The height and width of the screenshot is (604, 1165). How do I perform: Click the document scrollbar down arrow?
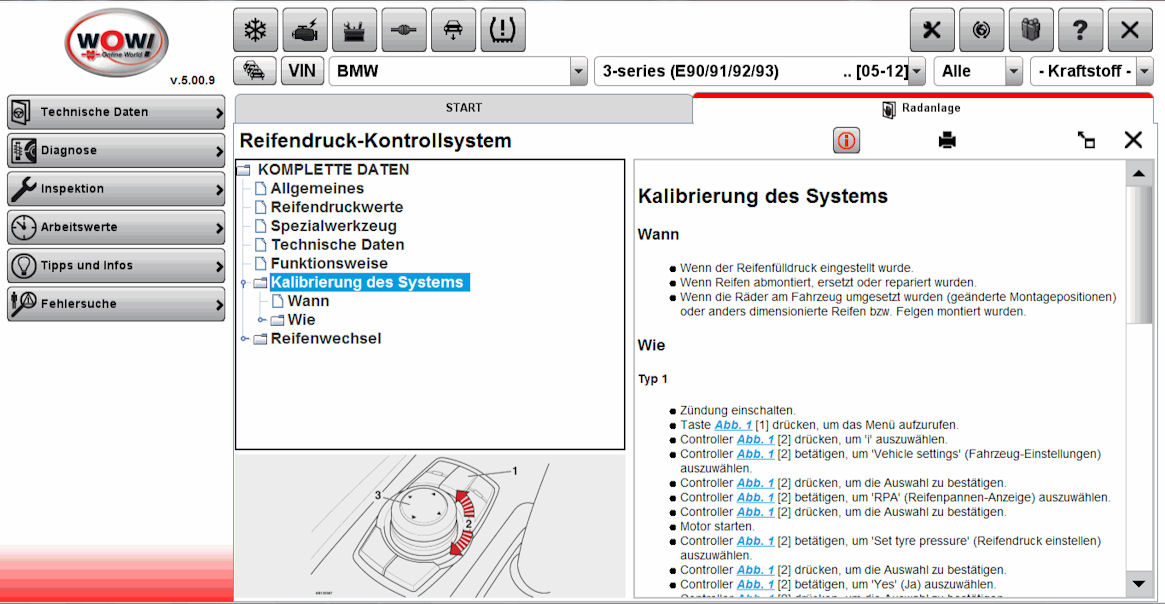click(x=1139, y=584)
